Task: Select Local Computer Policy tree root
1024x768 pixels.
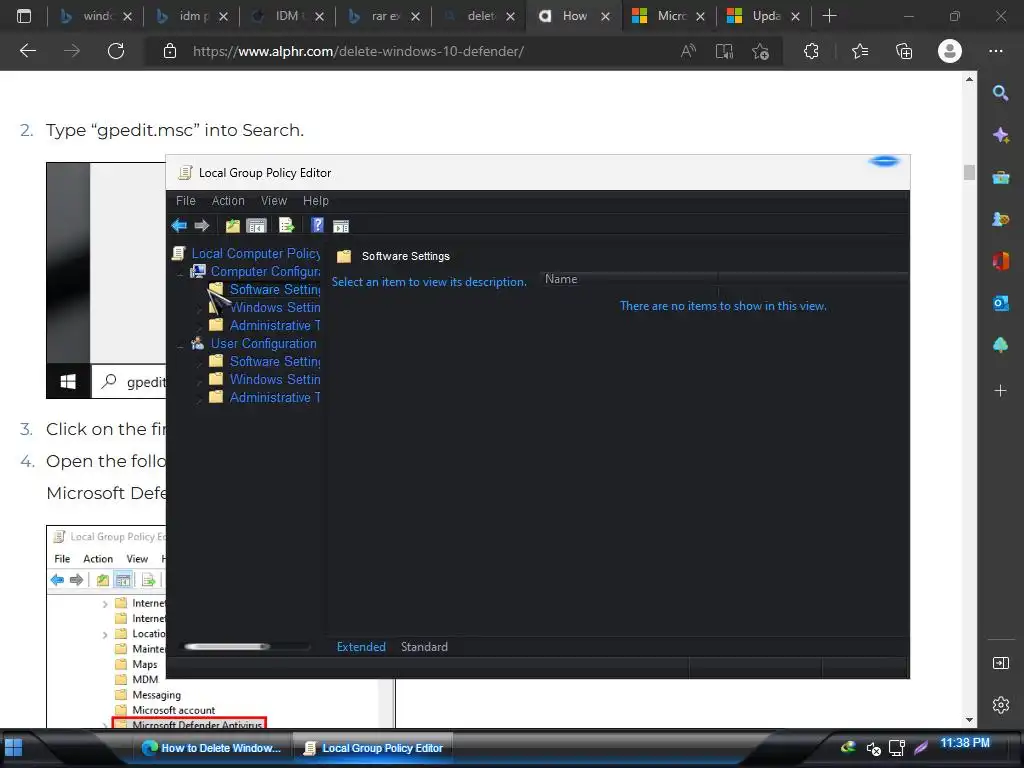Action: 255,254
